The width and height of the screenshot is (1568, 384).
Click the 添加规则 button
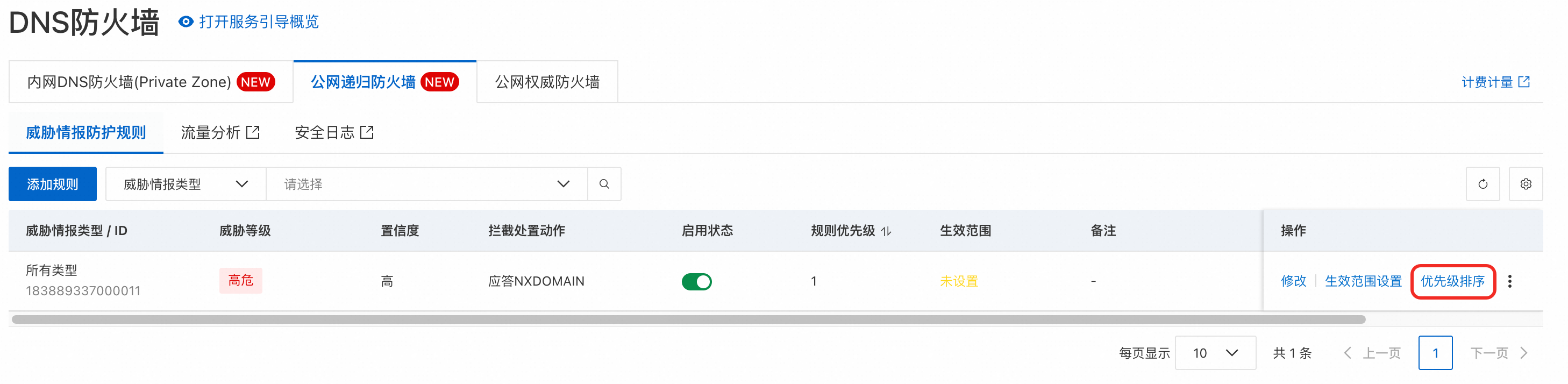point(52,184)
